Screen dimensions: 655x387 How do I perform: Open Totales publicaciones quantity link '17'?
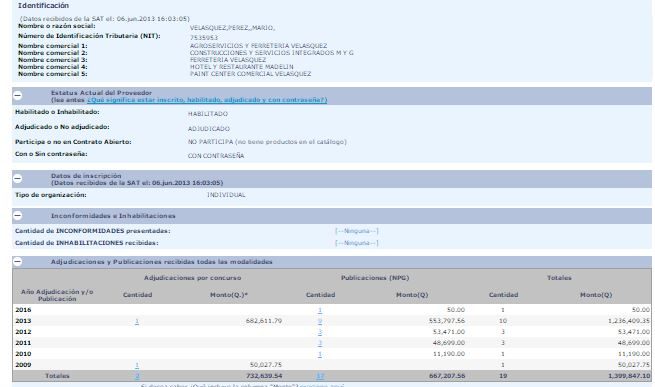[x=320, y=376]
